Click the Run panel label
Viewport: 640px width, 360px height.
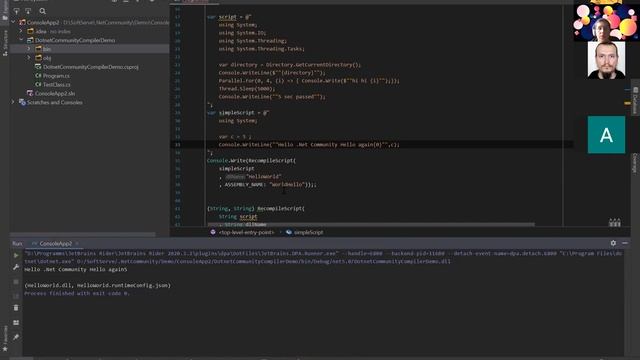[x=17, y=243]
